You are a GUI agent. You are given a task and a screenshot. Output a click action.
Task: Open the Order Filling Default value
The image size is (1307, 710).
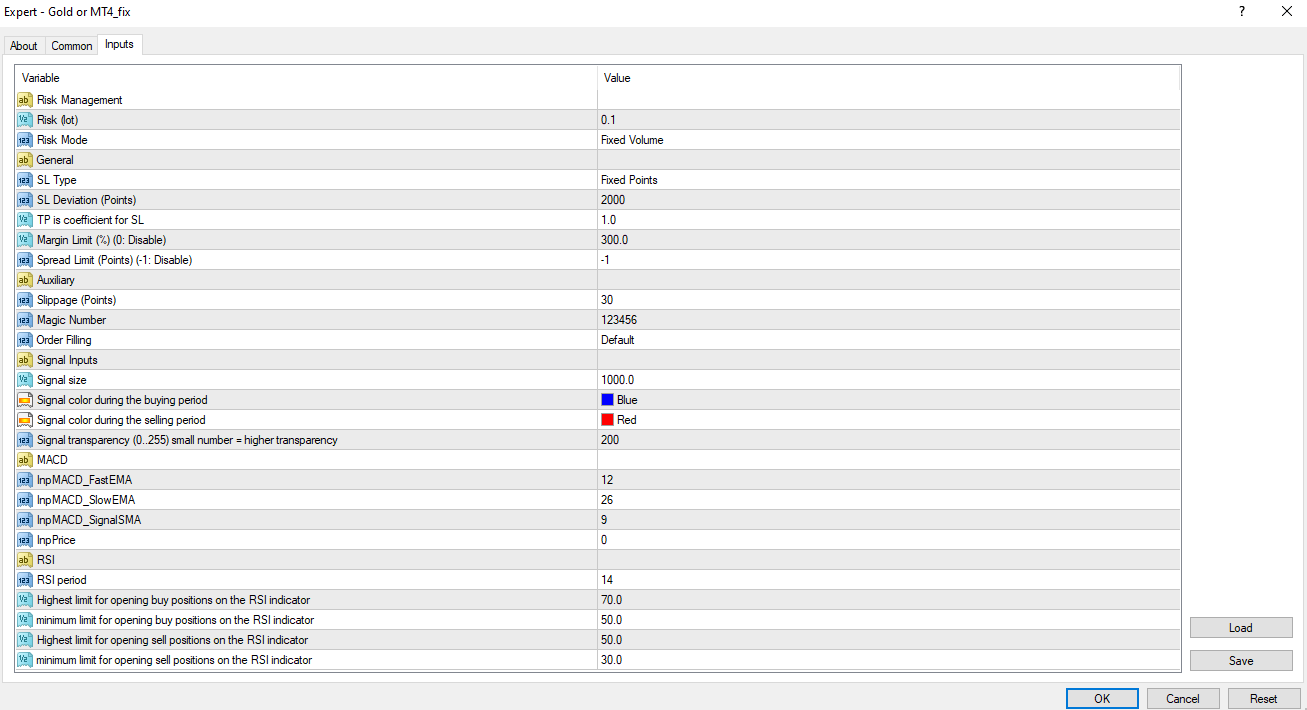(617, 340)
